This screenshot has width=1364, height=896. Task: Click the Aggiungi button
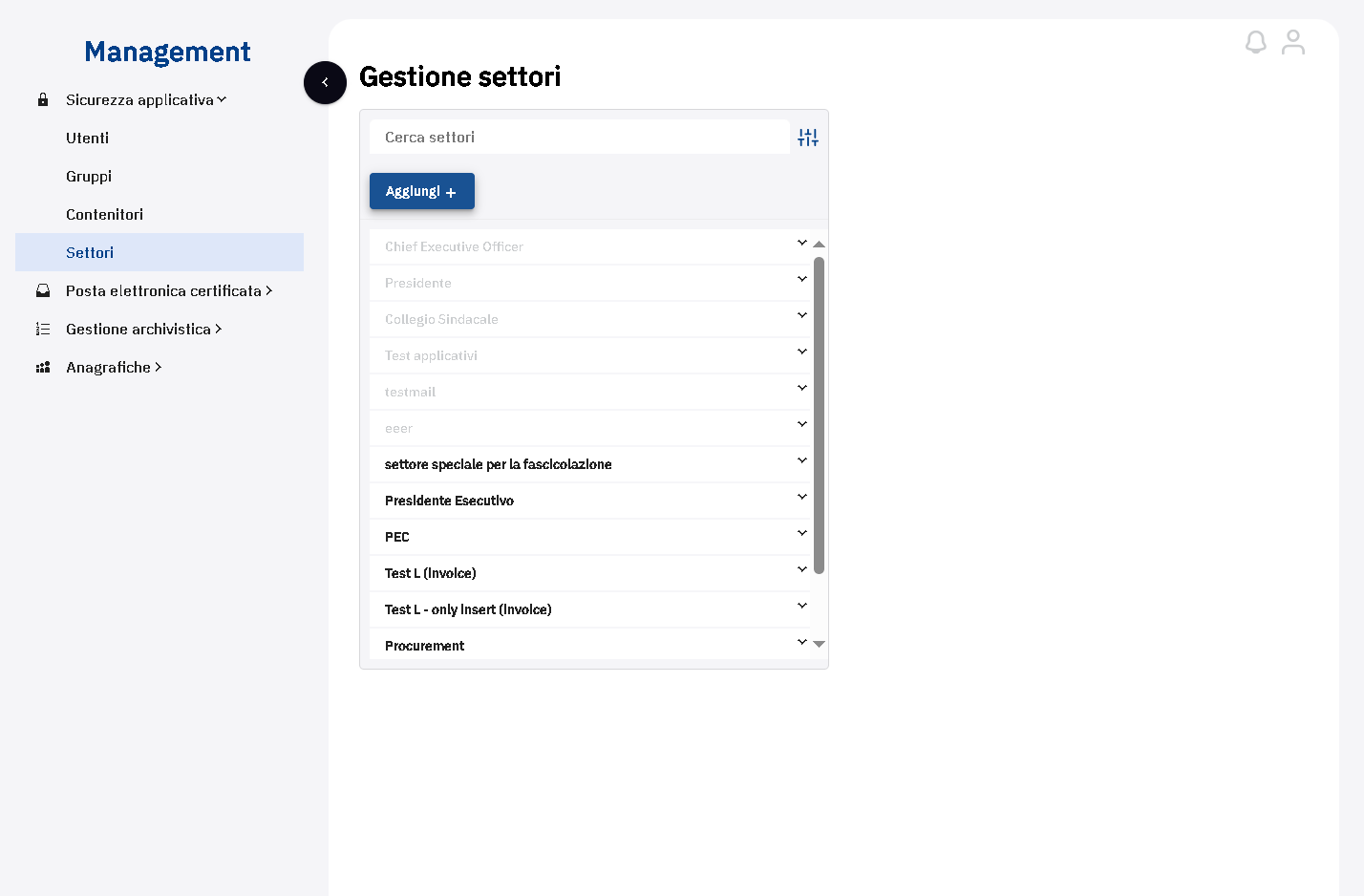pyautogui.click(x=422, y=191)
